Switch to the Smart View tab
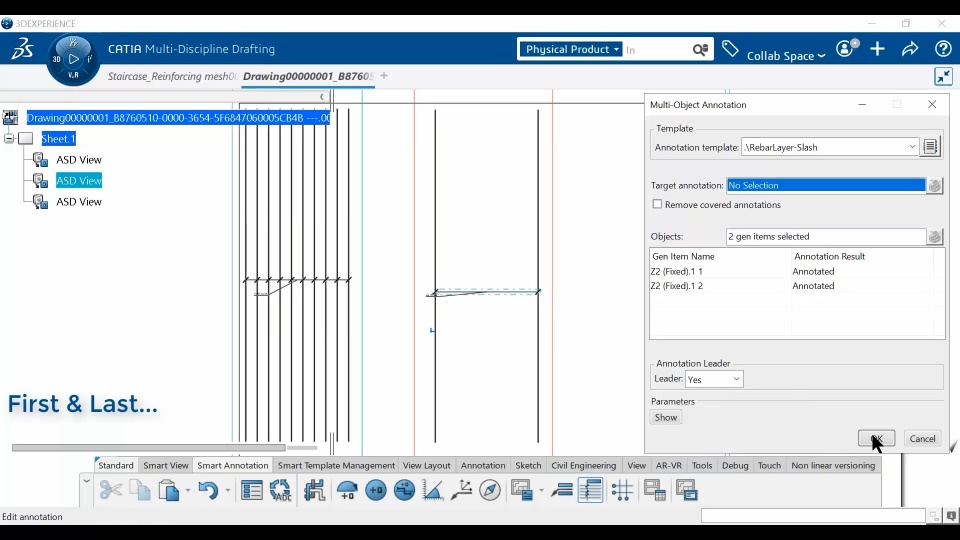 coord(166,465)
